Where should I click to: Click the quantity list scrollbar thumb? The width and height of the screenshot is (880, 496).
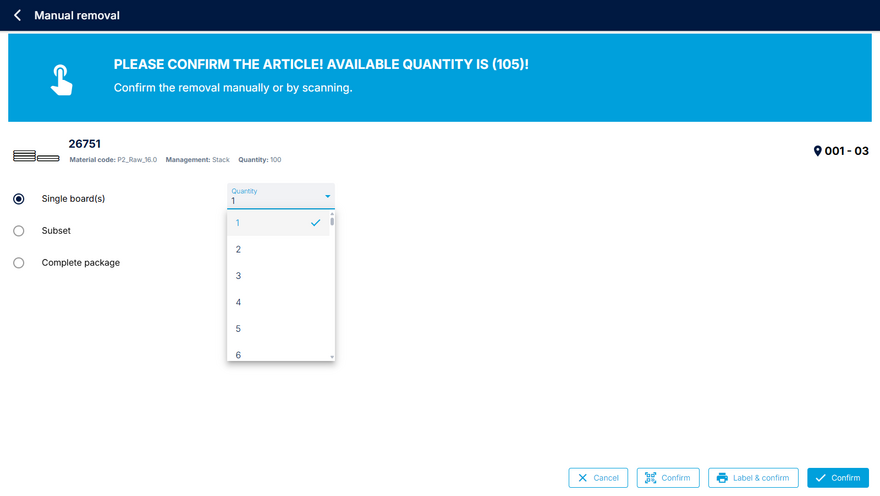[332, 221]
